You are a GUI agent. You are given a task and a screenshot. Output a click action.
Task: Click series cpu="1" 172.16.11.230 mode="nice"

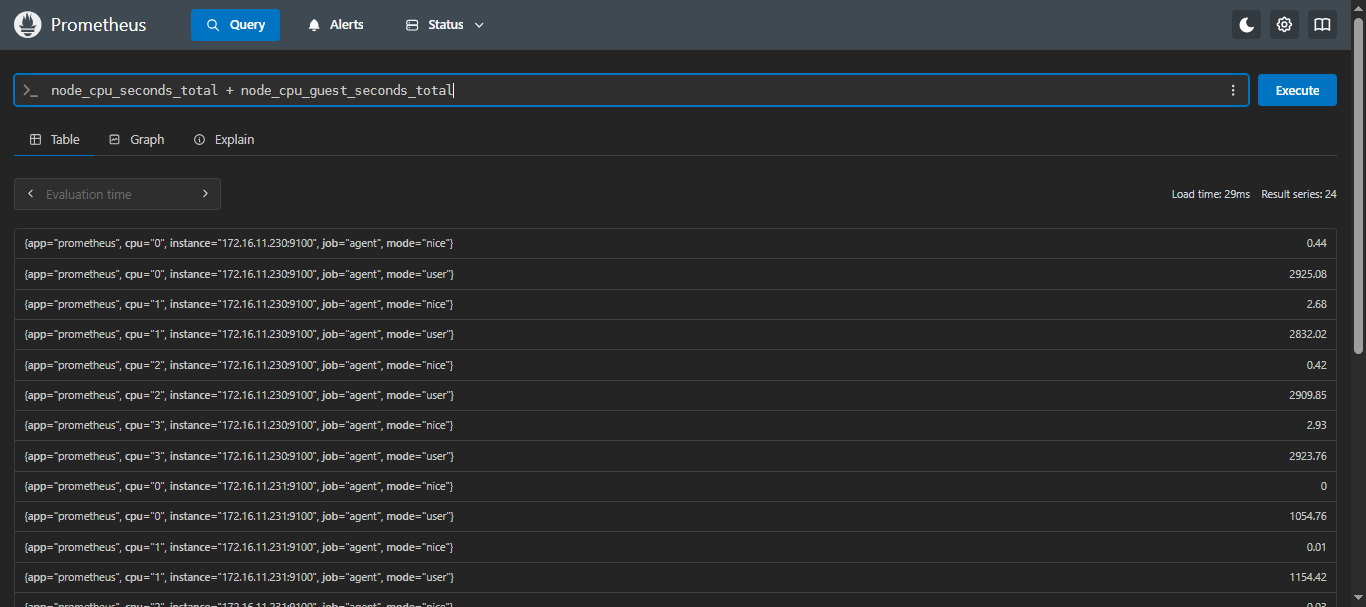pos(239,304)
